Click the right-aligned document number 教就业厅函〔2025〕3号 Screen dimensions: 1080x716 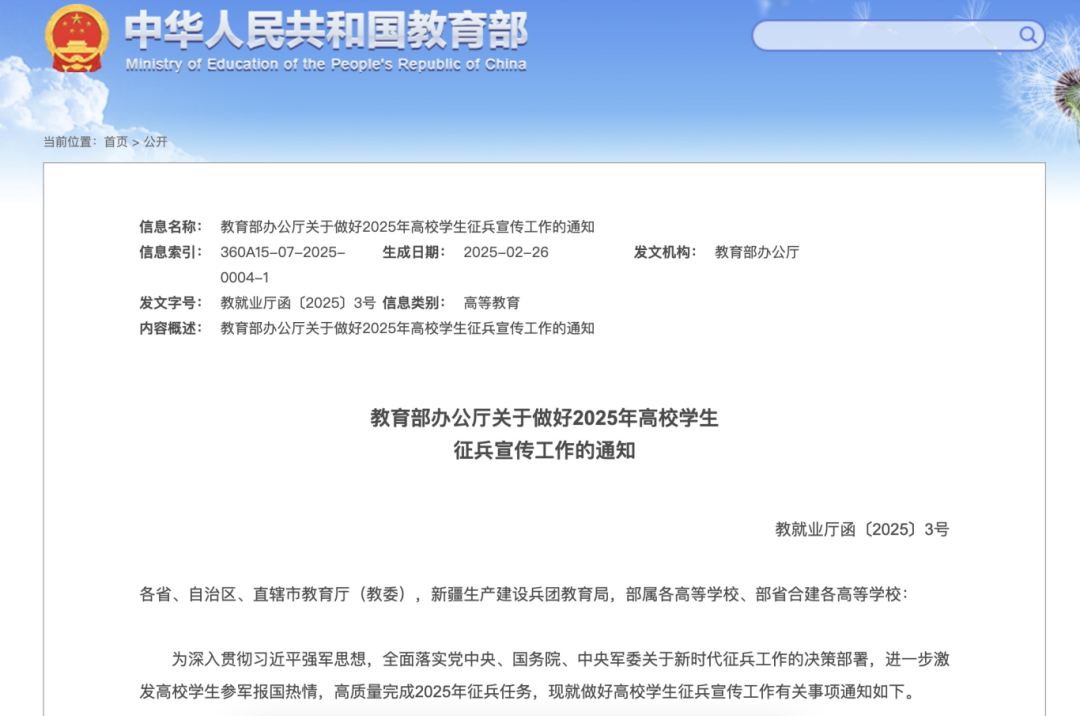tap(862, 529)
